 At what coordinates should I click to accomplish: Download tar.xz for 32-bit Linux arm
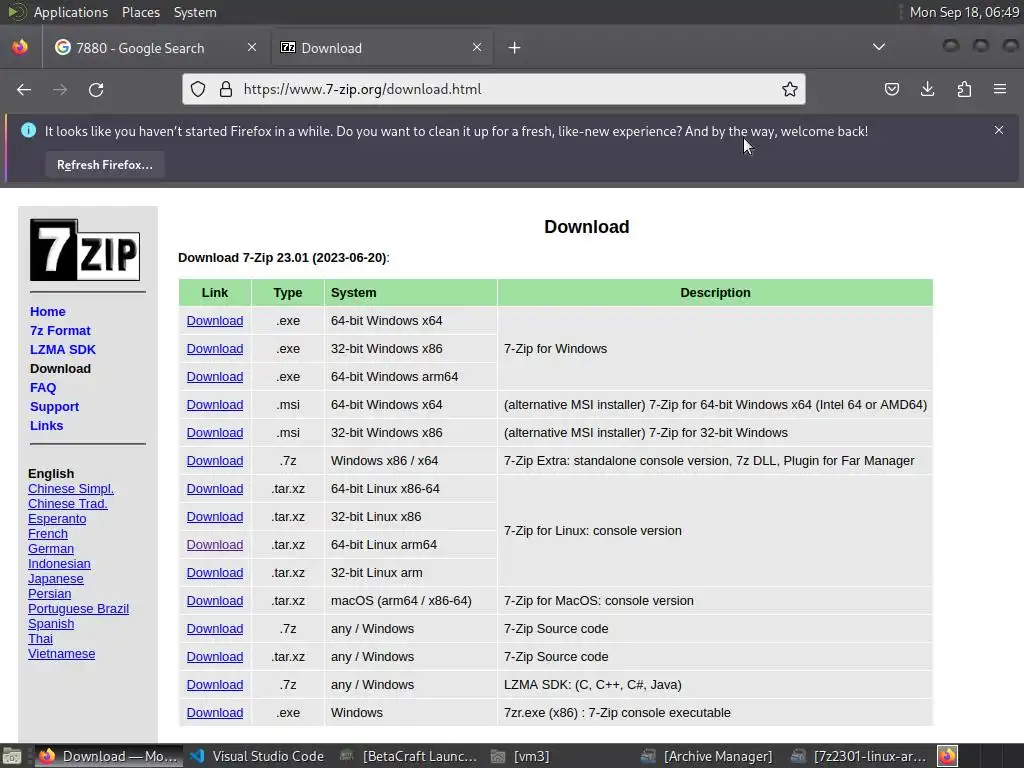tap(215, 573)
